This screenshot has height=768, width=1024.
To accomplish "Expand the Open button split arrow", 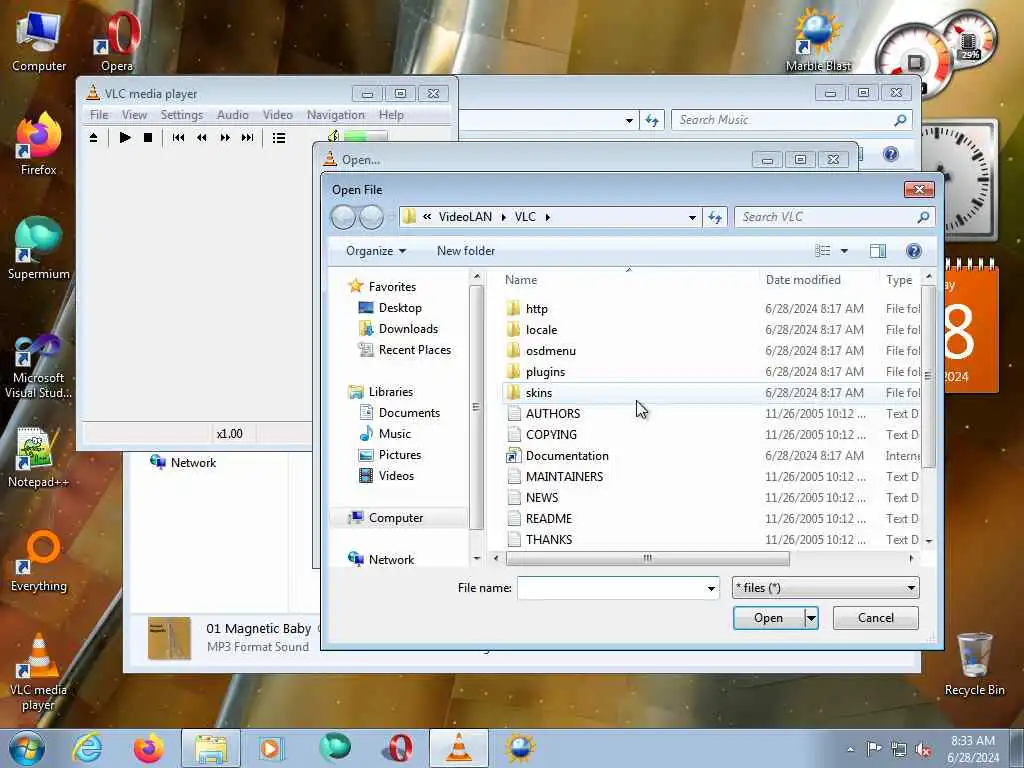I will coord(810,618).
